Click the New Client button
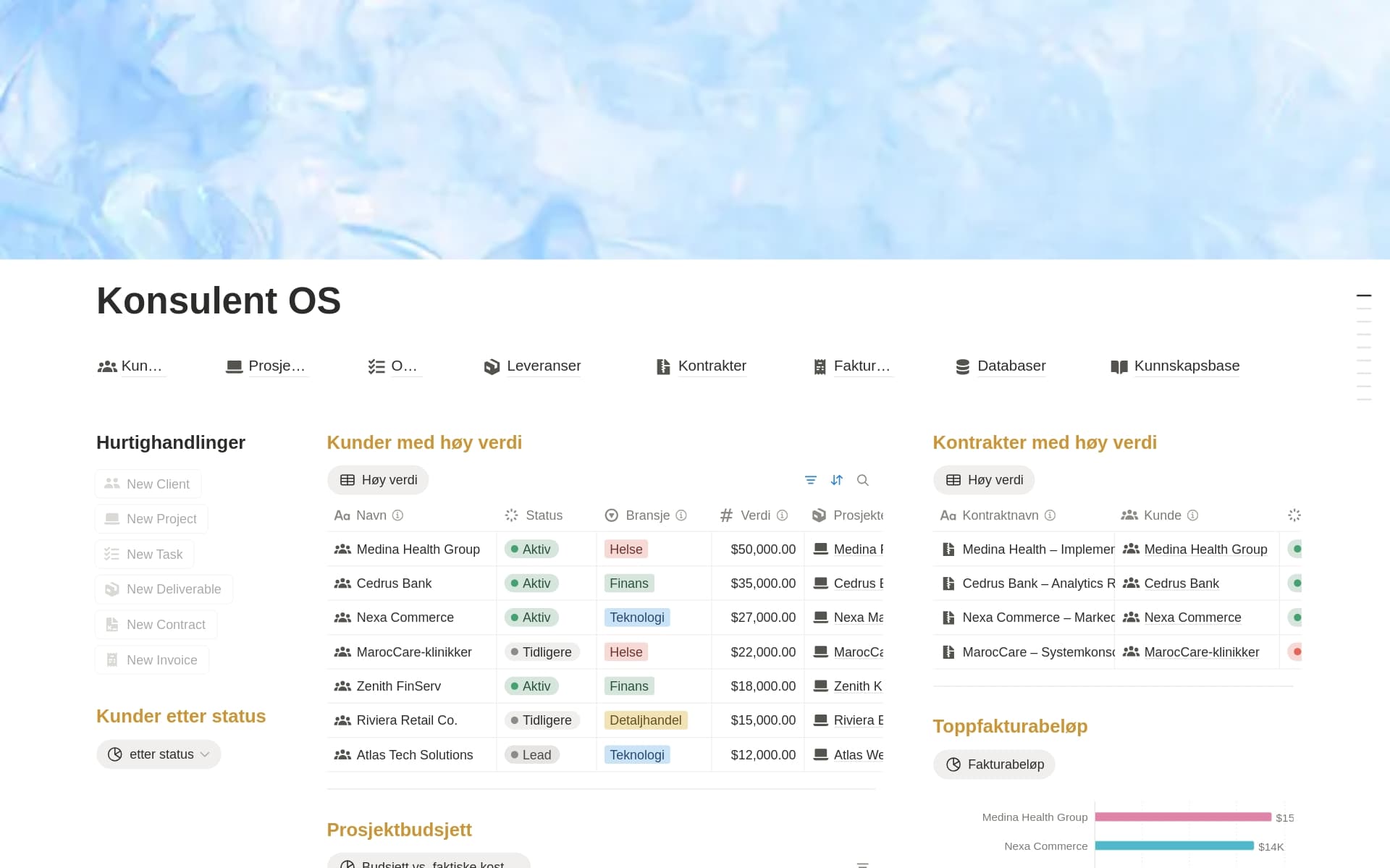 click(x=148, y=484)
